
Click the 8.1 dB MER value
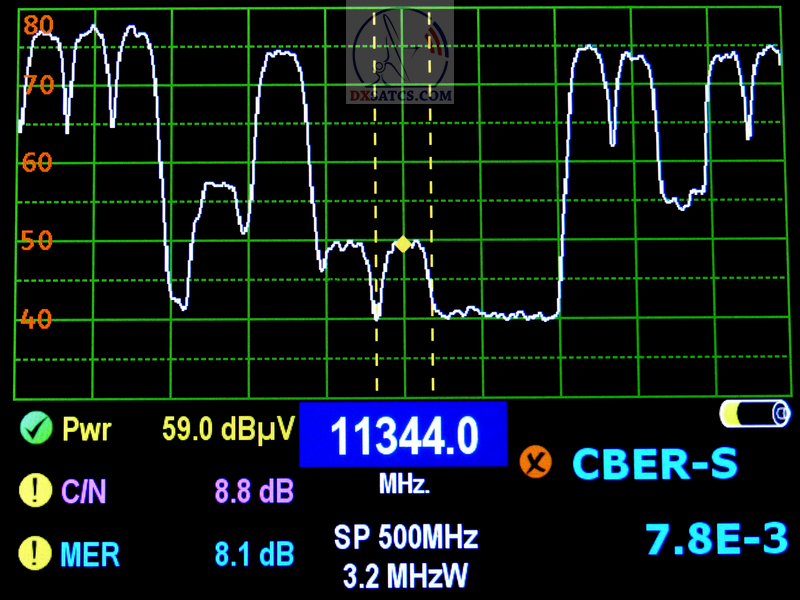(x=254, y=553)
